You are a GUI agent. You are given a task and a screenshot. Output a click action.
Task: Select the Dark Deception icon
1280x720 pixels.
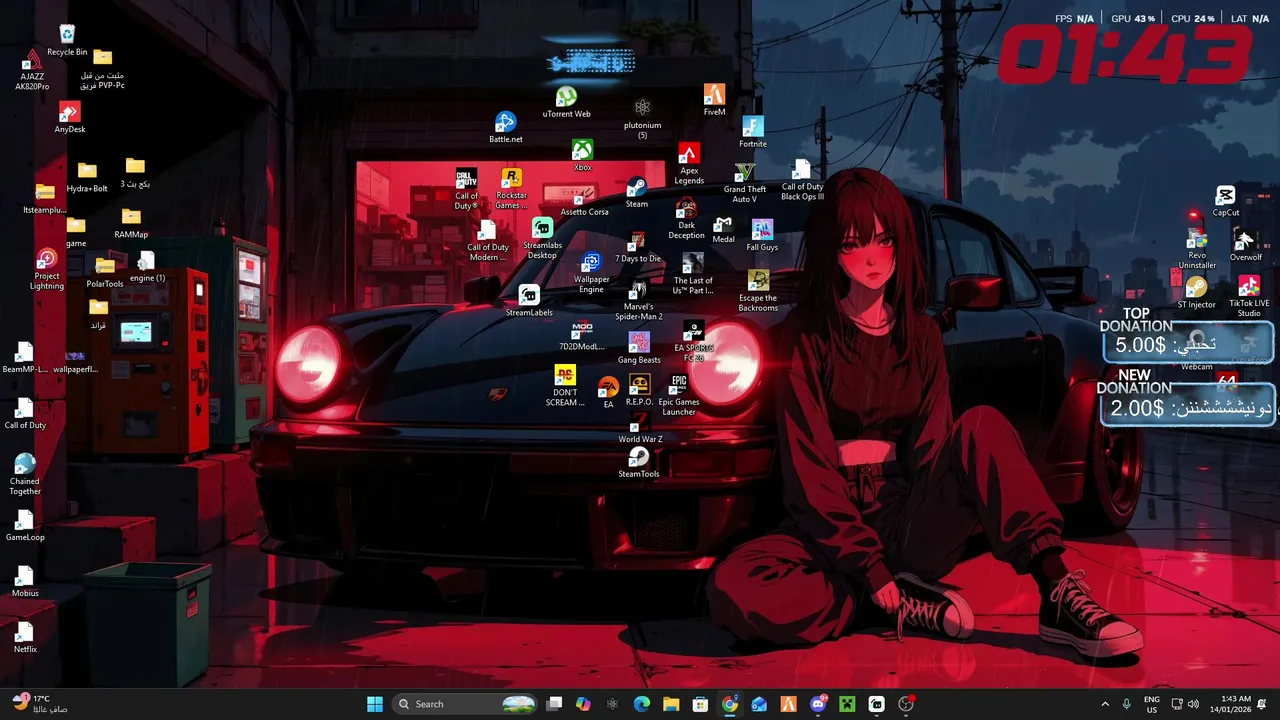(x=686, y=219)
